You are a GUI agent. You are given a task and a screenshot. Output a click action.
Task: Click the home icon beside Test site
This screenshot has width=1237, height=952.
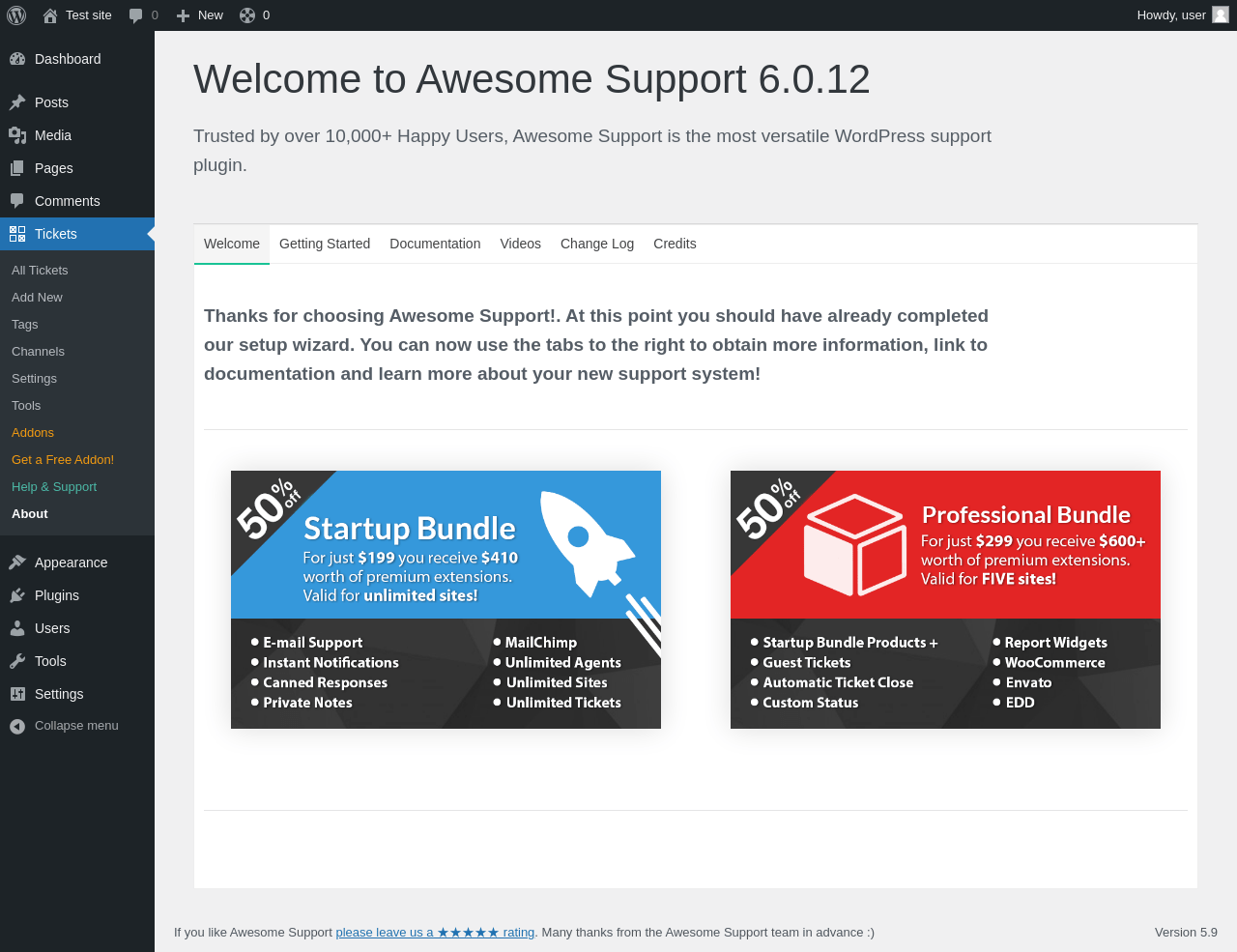pyautogui.click(x=50, y=15)
